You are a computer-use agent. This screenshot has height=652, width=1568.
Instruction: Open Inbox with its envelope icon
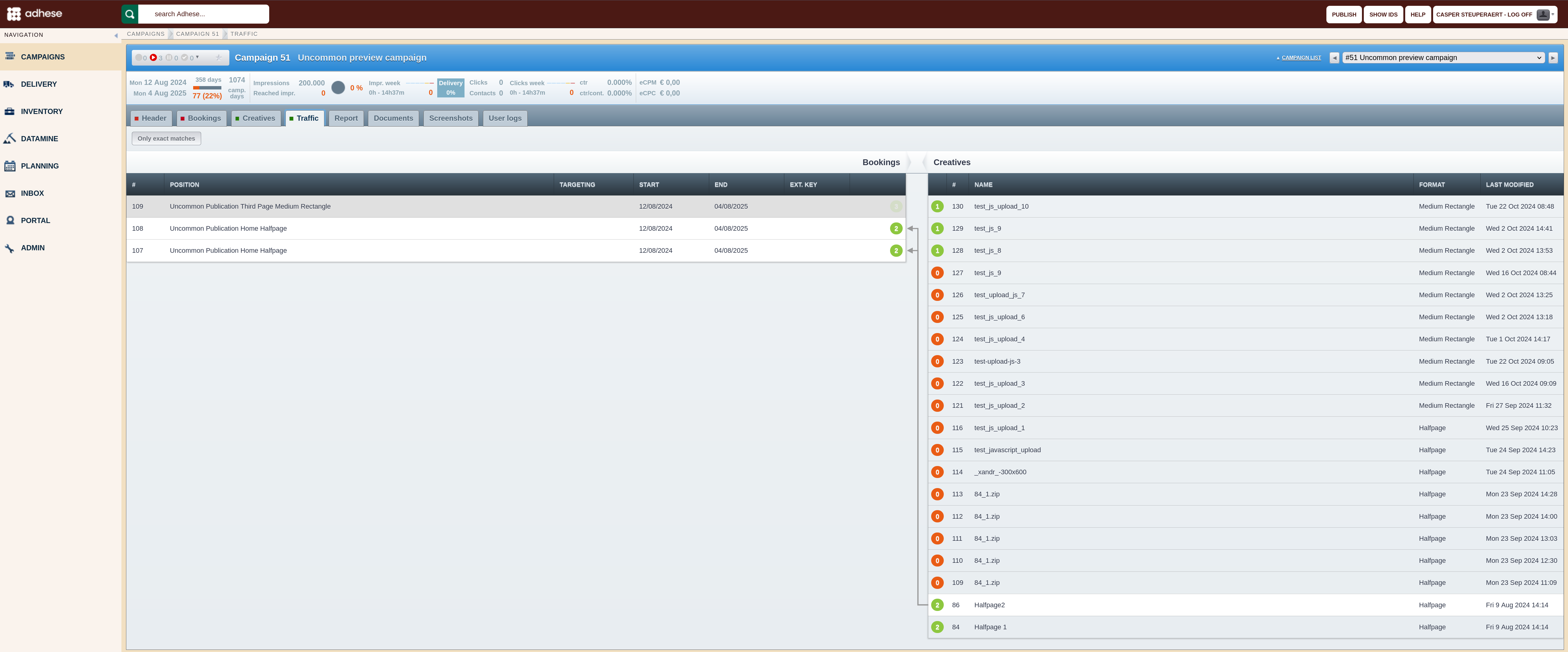click(x=9, y=193)
